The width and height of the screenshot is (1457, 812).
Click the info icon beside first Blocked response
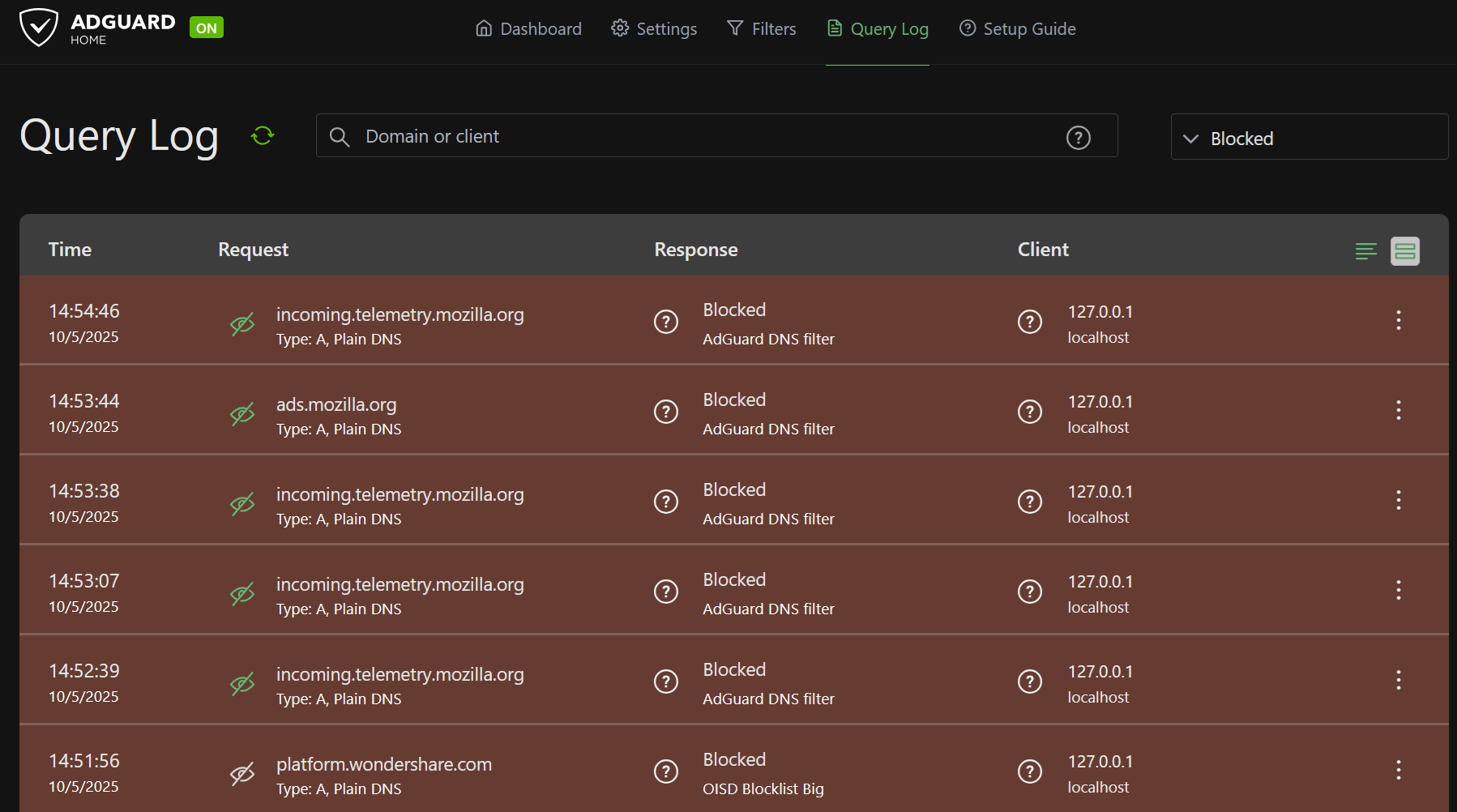(665, 322)
